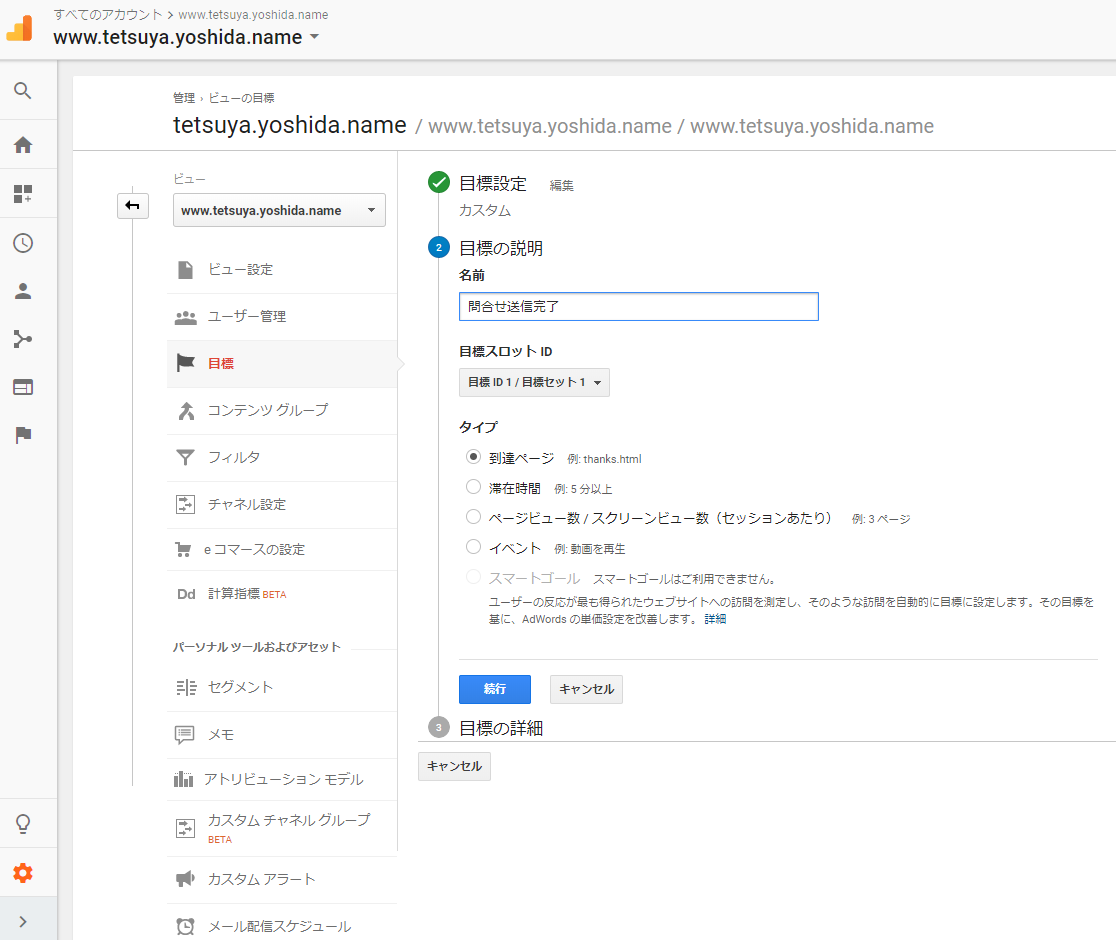Screen dimensions: 1116x940
Task: Open the Audience person icon
Action: click(22, 291)
